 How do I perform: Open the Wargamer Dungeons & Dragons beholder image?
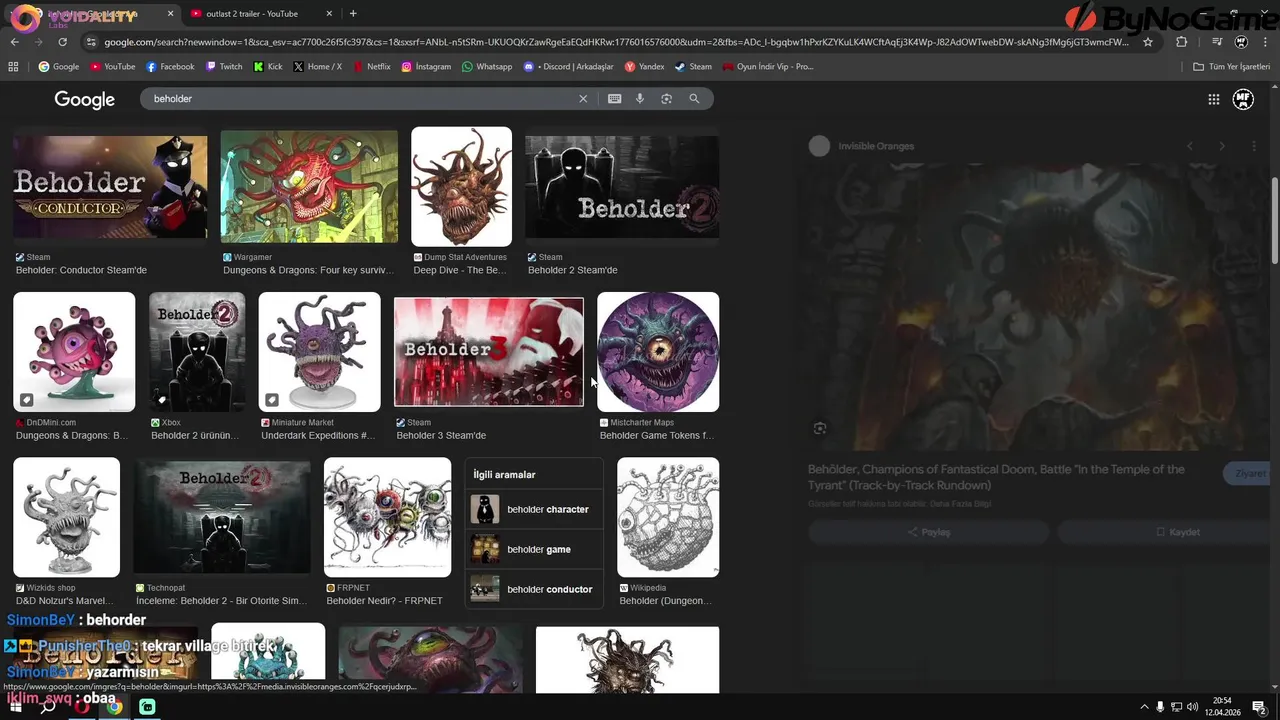(x=309, y=187)
